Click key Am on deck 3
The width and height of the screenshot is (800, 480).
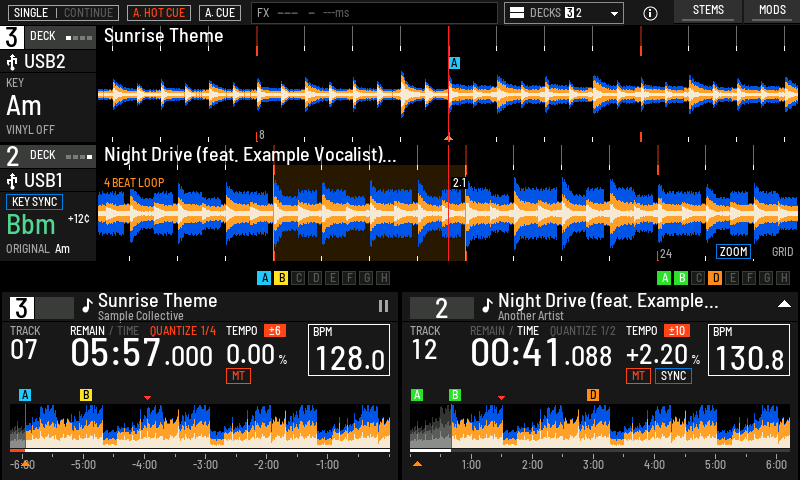click(x=23, y=106)
